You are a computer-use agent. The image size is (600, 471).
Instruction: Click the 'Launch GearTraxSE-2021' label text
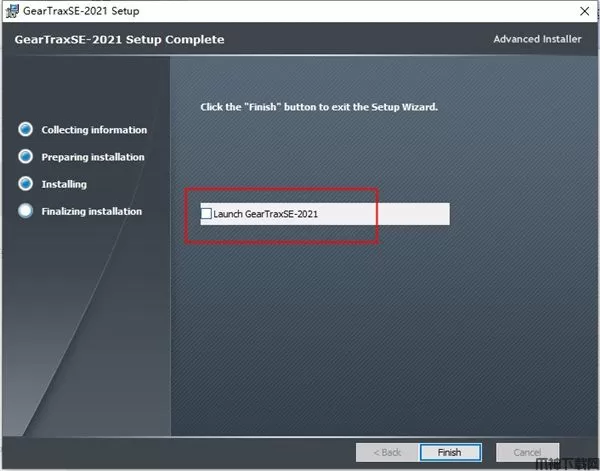point(266,214)
